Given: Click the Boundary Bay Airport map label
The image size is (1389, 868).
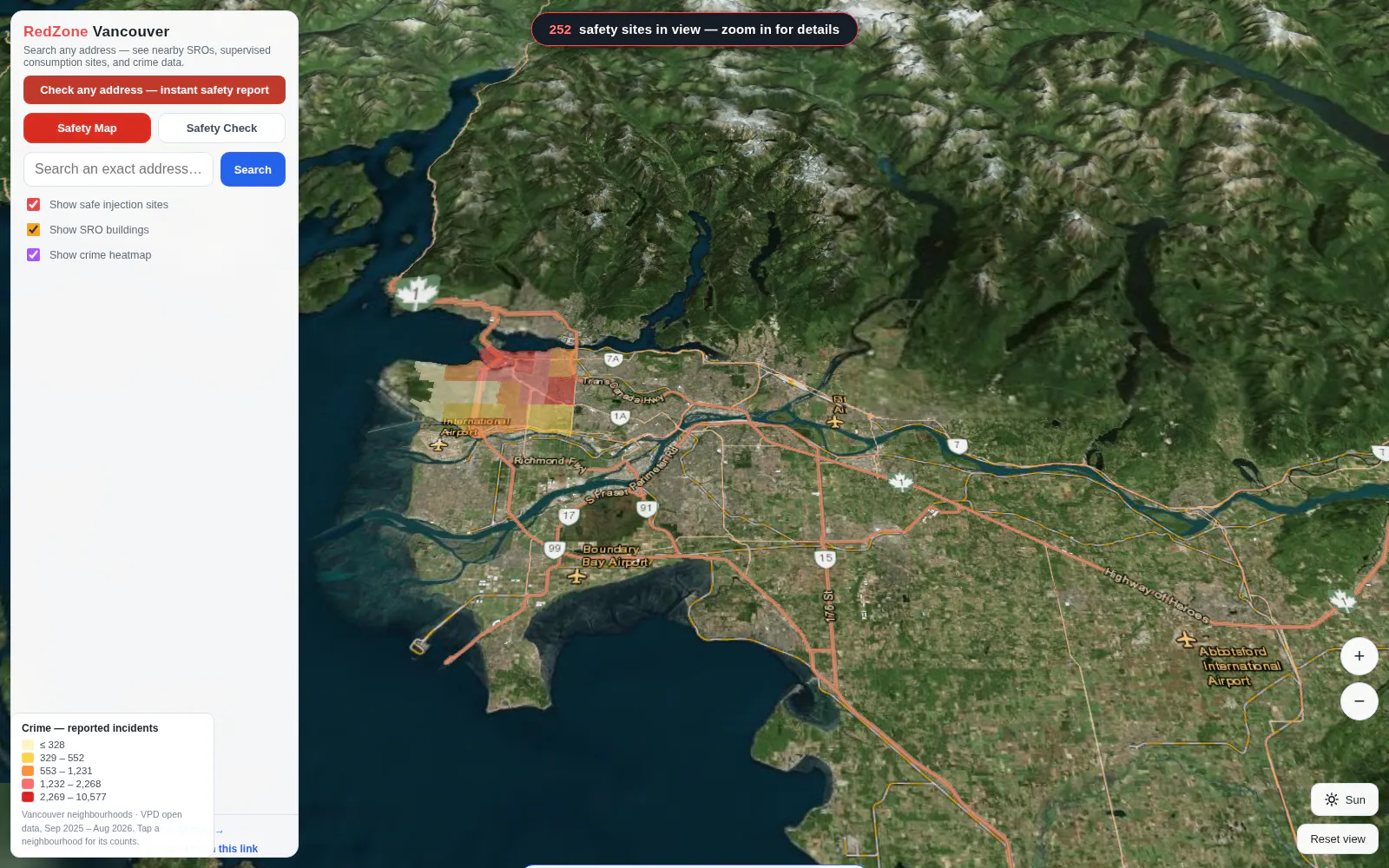Looking at the screenshot, I should coord(615,556).
